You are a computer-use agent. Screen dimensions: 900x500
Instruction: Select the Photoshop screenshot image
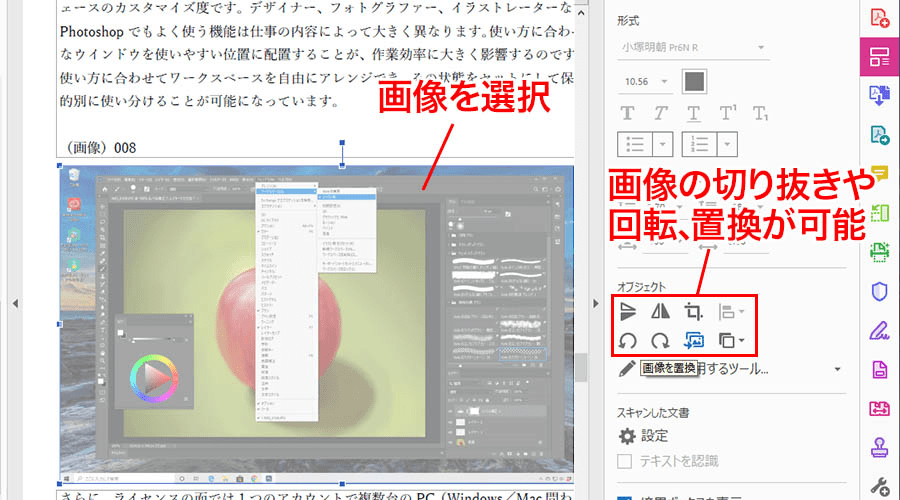pyautogui.click(x=316, y=324)
